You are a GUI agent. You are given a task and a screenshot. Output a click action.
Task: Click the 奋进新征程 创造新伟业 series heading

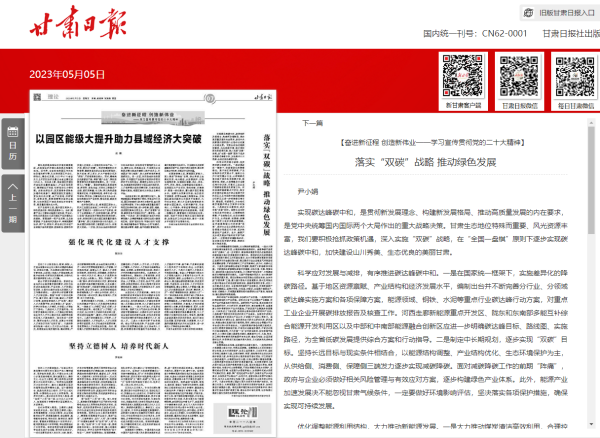(432, 143)
